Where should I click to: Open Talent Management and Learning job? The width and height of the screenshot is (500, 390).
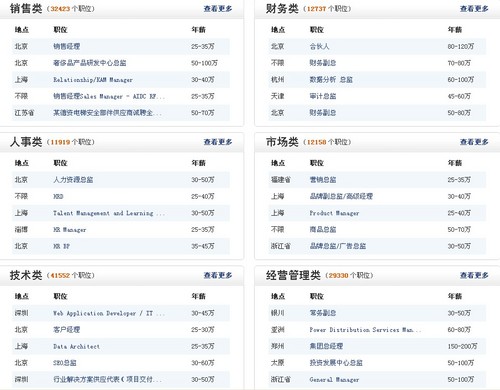tap(109, 213)
